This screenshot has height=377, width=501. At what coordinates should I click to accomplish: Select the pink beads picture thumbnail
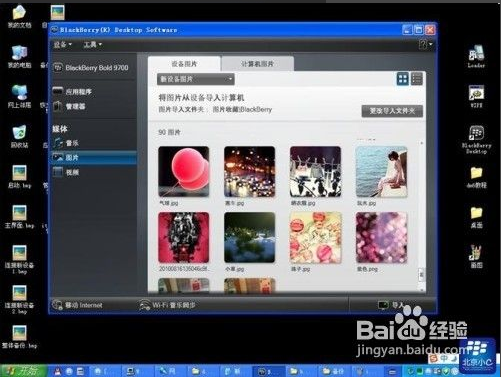coord(315,237)
